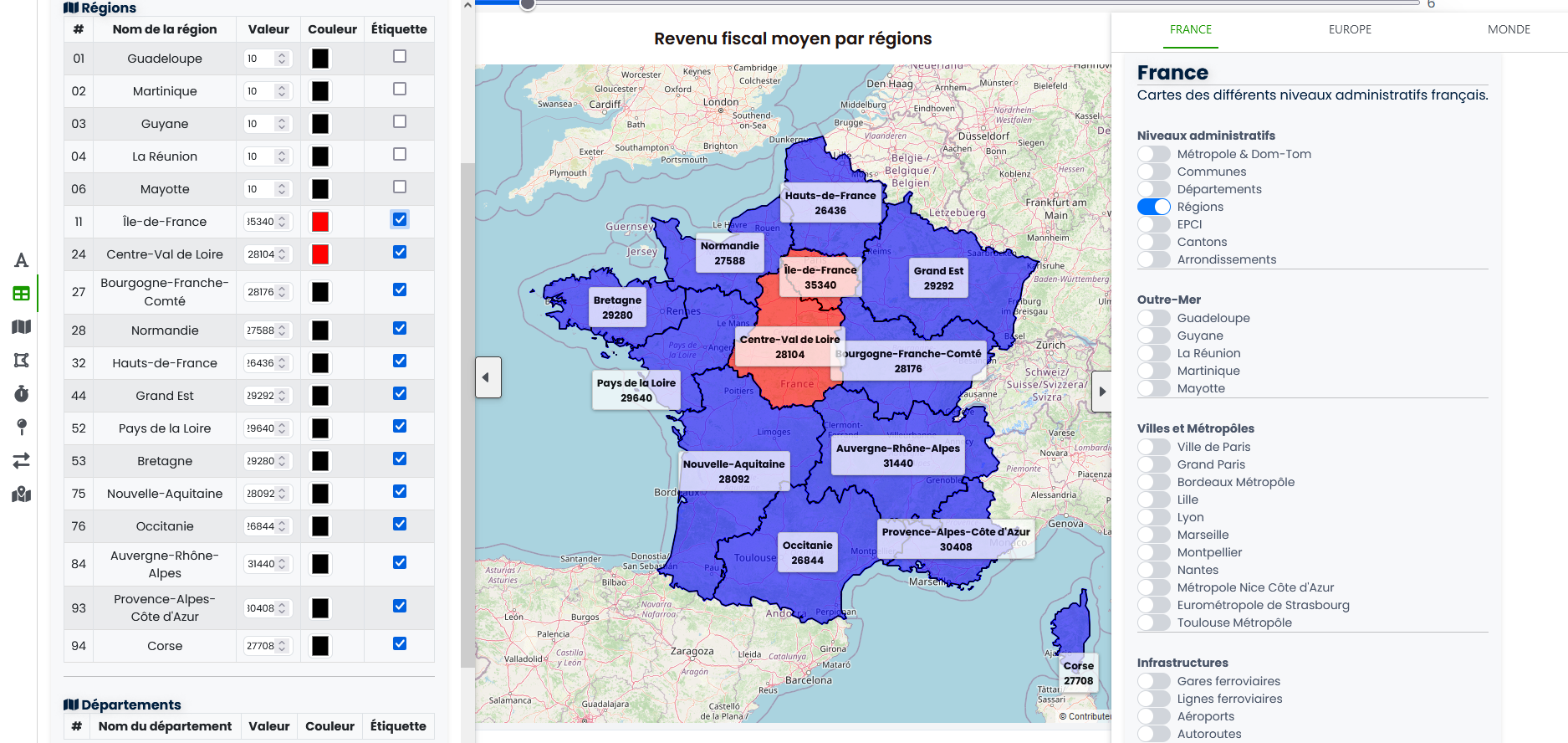This screenshot has width=1568, height=743.
Task: Open the folded map sidebar icon
Action: coord(22,327)
